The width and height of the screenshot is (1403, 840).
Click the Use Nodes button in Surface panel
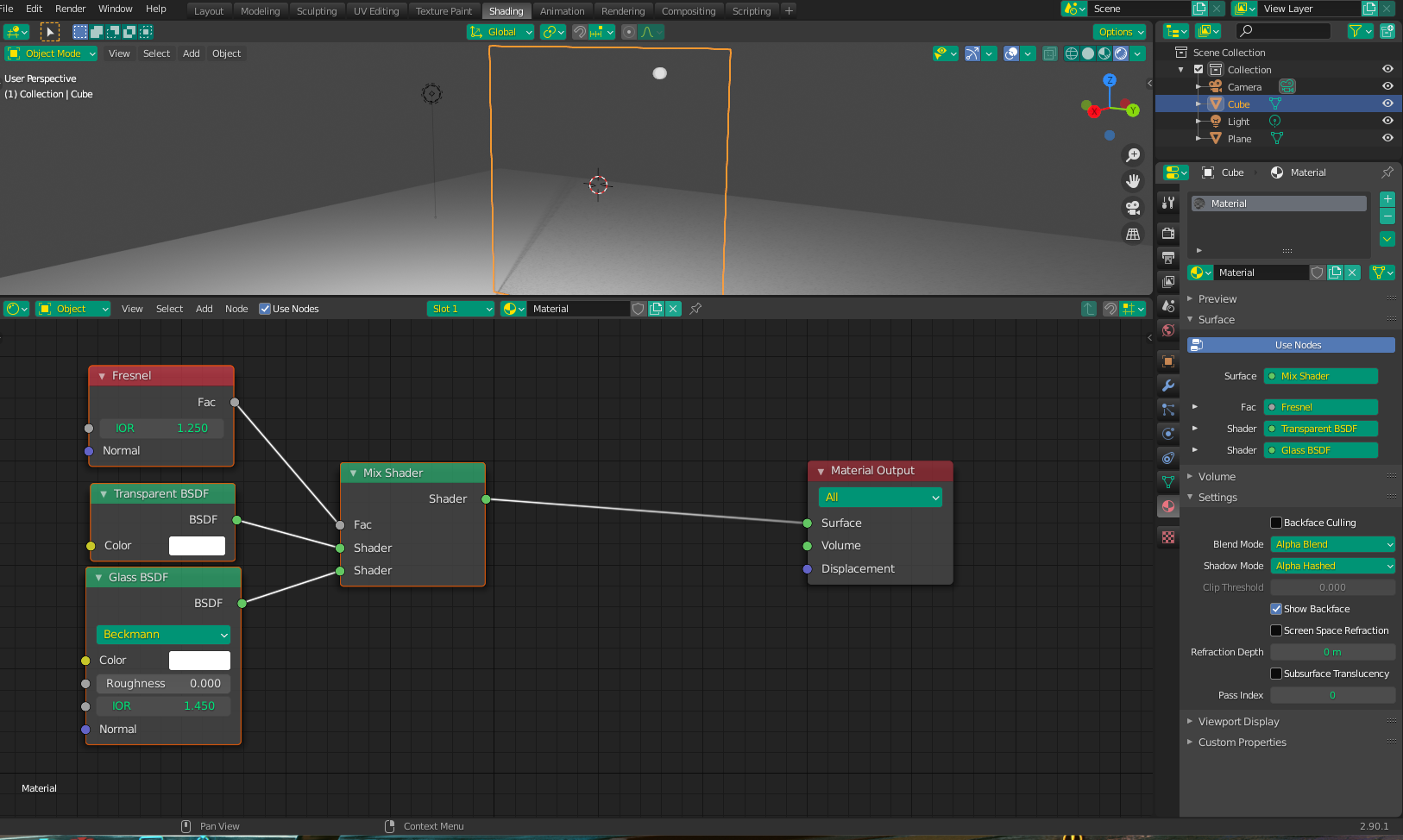tap(1291, 345)
